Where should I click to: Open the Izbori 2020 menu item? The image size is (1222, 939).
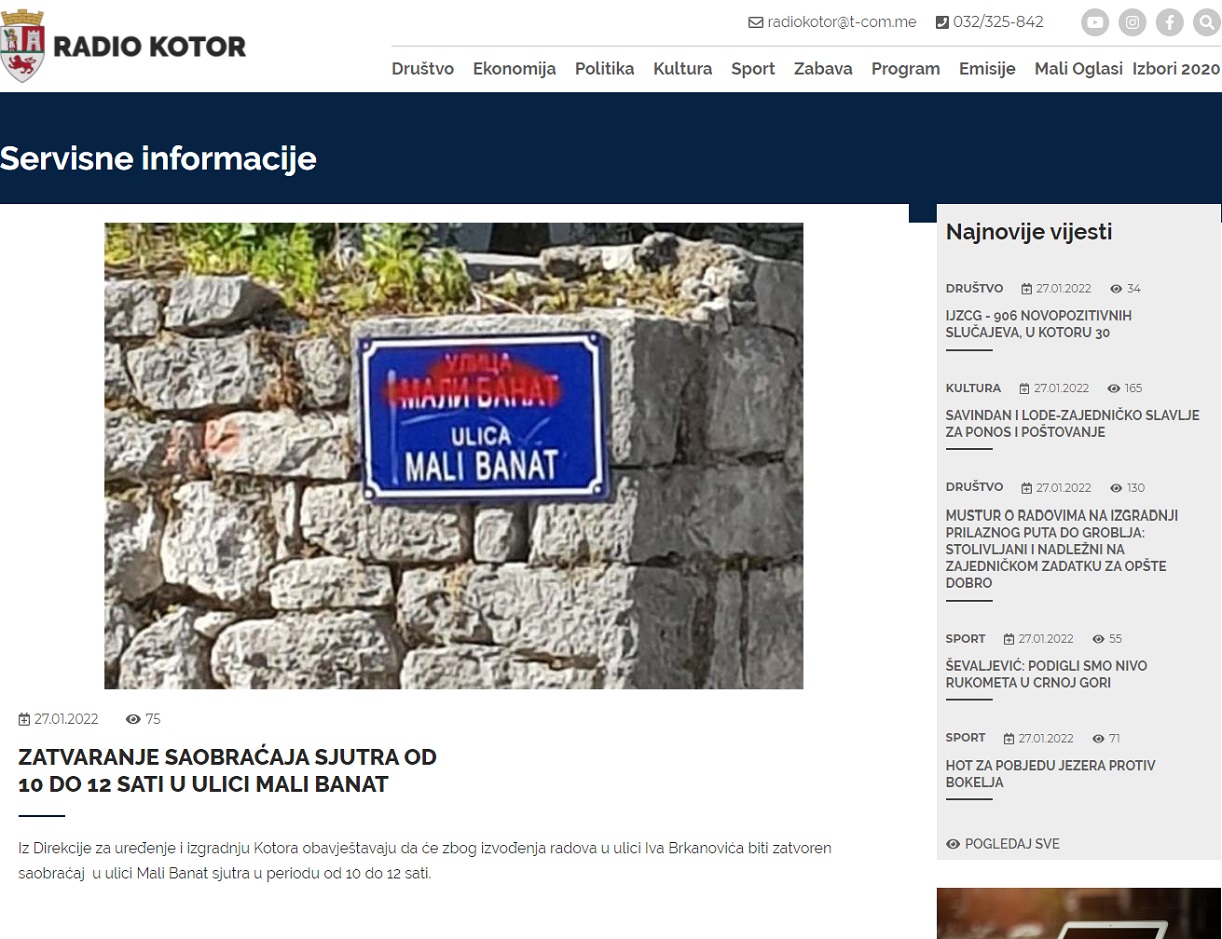click(x=1176, y=69)
